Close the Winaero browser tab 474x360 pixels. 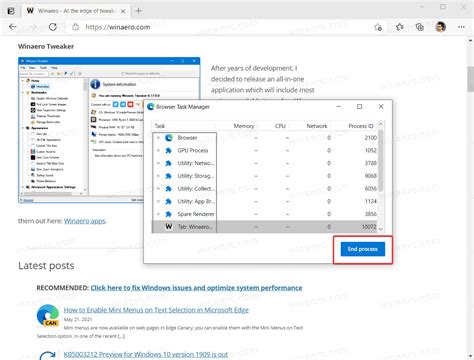click(x=123, y=11)
